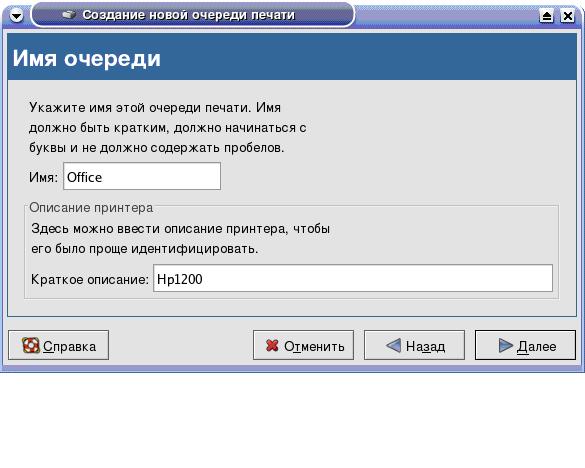
Task: Proceed with the Далее button
Action: tap(525, 345)
